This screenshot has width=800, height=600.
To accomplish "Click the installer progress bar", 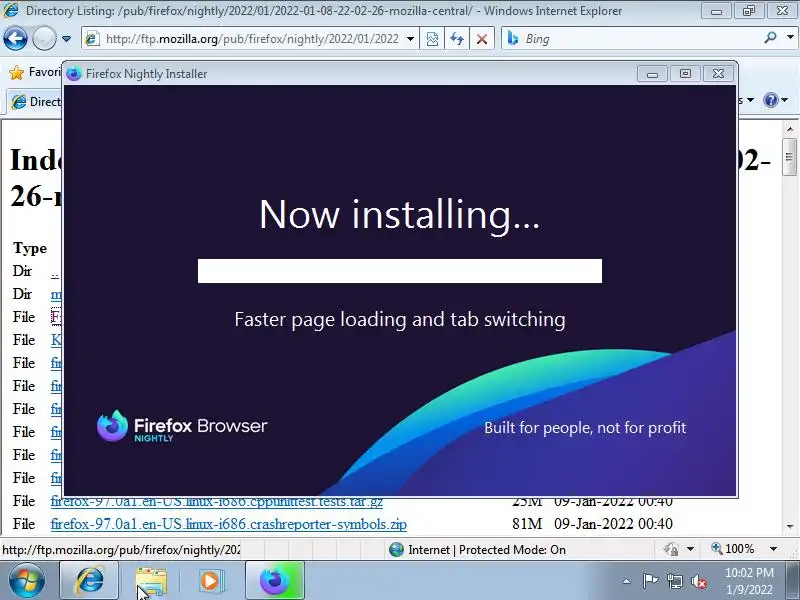I will [399, 271].
